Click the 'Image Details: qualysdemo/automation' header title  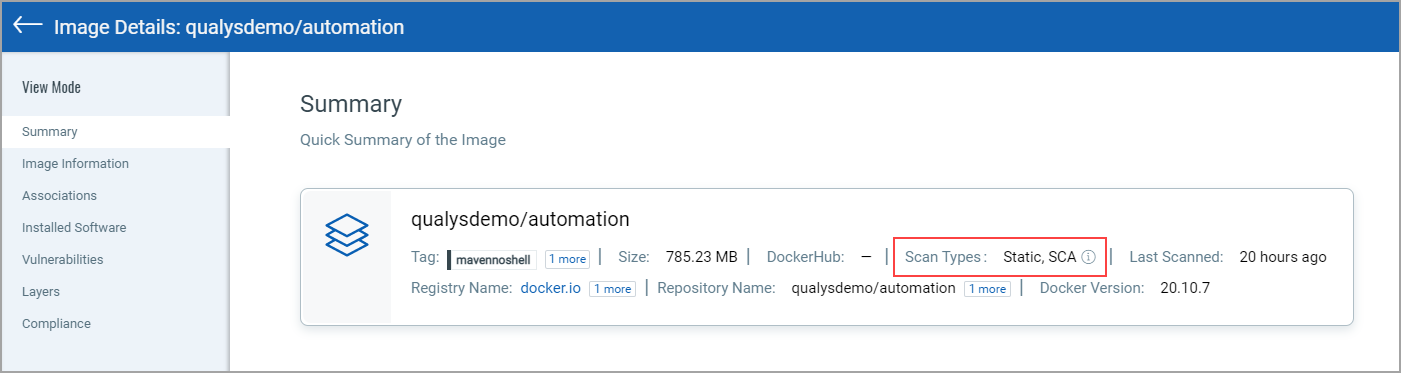pyautogui.click(x=229, y=27)
